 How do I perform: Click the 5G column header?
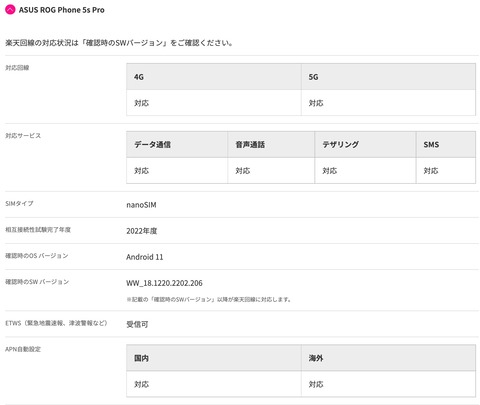[388, 77]
